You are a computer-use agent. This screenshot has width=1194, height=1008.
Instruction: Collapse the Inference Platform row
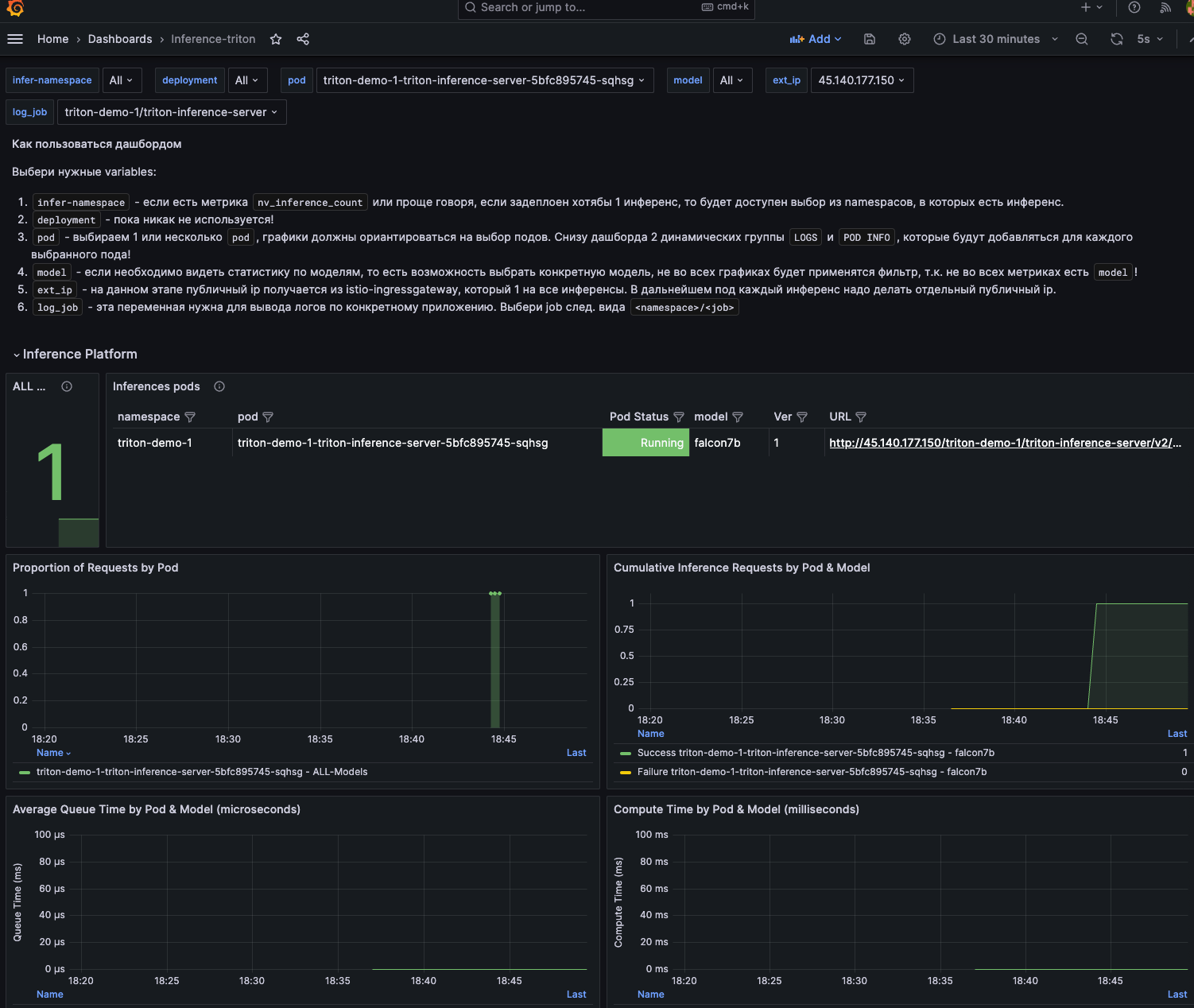(79, 355)
